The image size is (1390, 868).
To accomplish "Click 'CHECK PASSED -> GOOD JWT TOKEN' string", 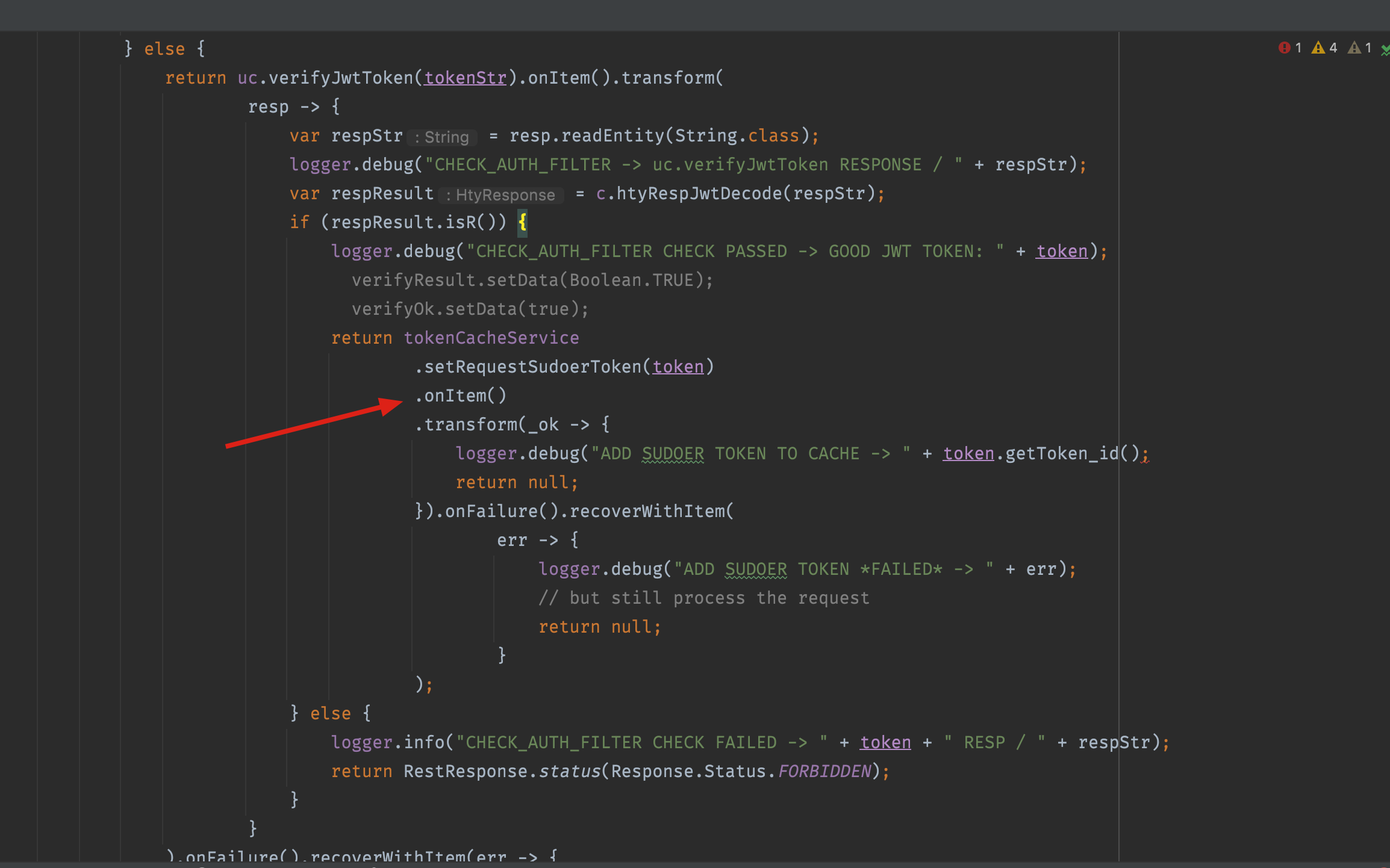I will pyautogui.click(x=823, y=252).
